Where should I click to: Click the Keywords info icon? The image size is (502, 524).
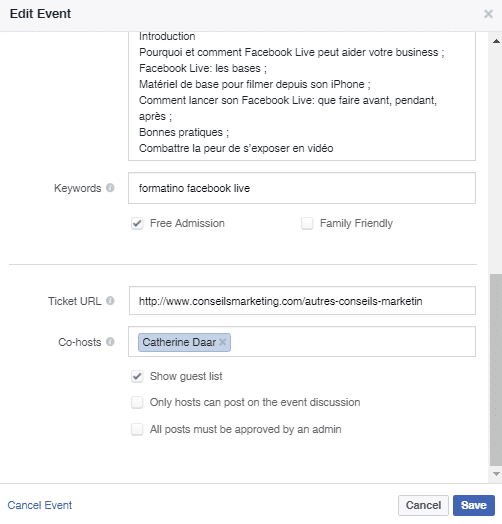point(110,188)
